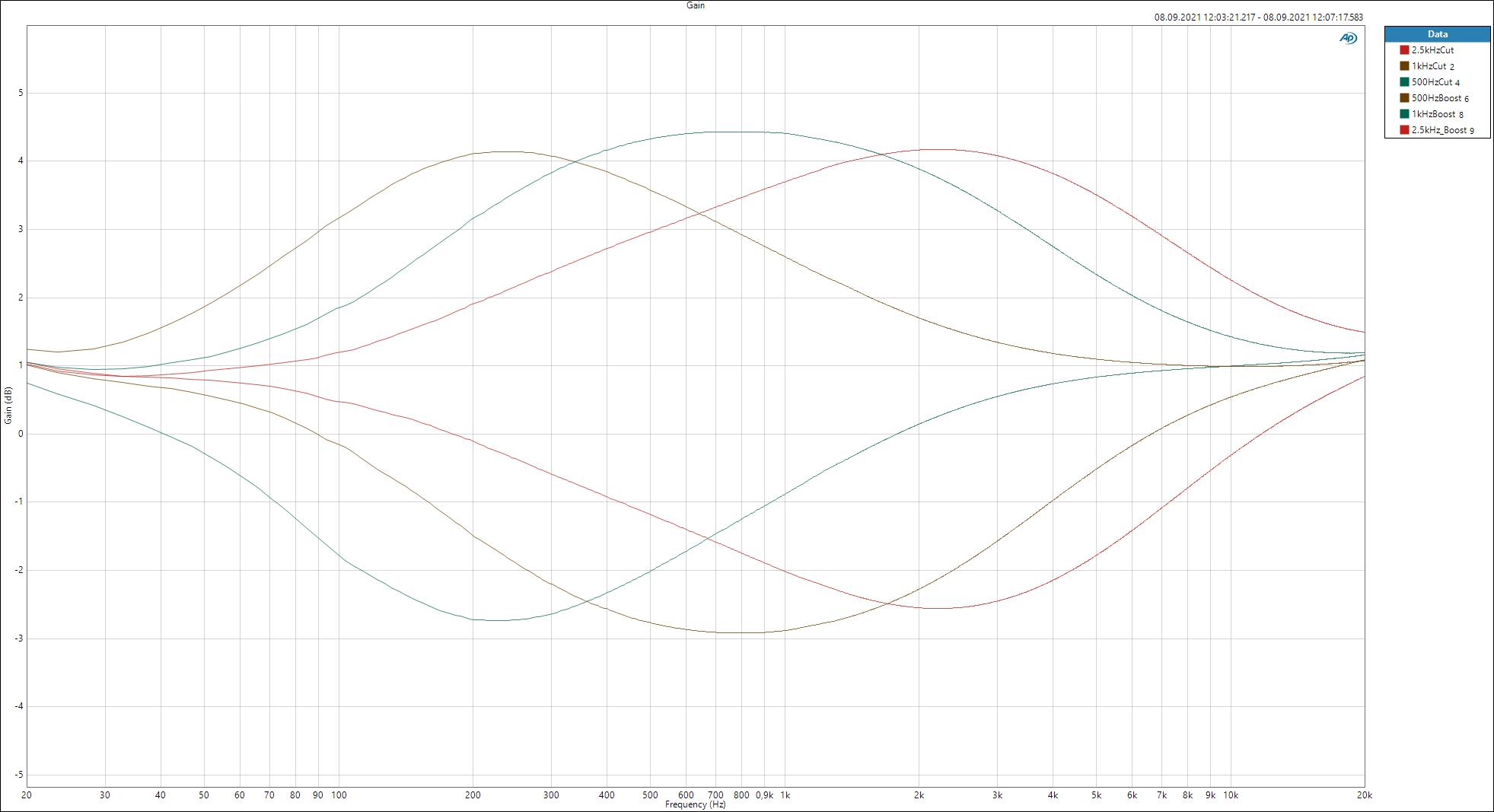Viewport: 1494px width, 812px height.
Task: Click the brown swatch beside 1kHzCut
Action: point(1404,65)
